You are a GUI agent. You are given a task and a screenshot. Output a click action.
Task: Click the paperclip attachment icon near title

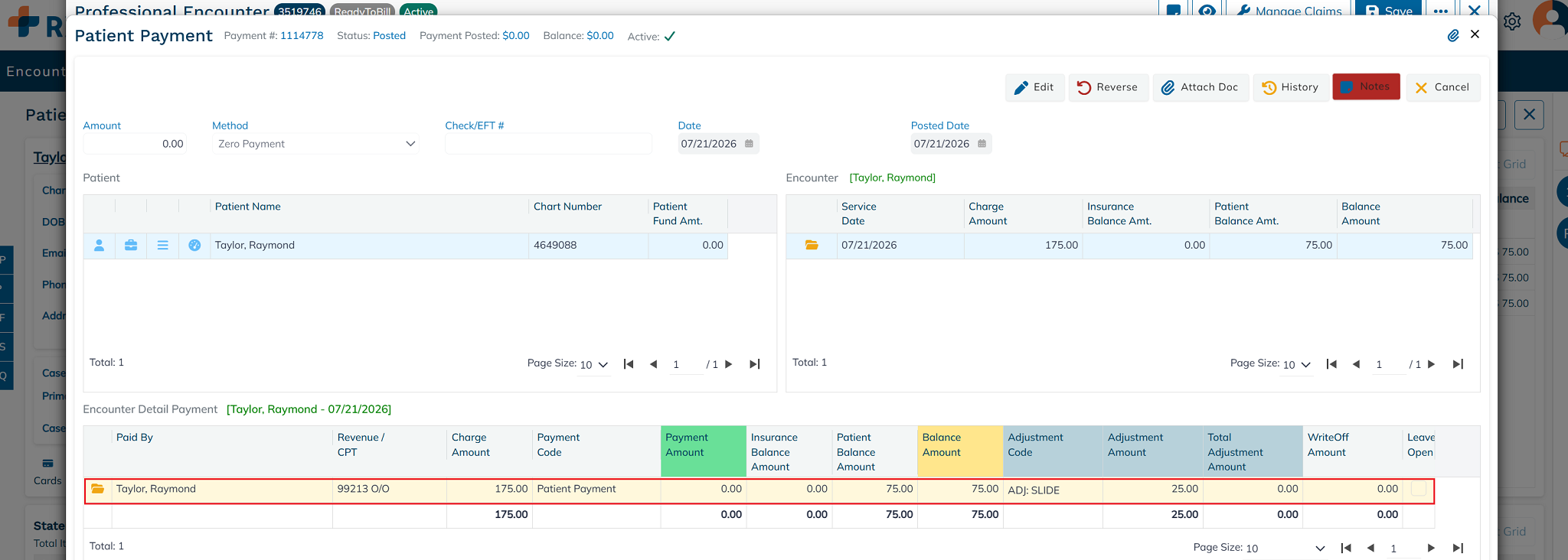[1452, 35]
